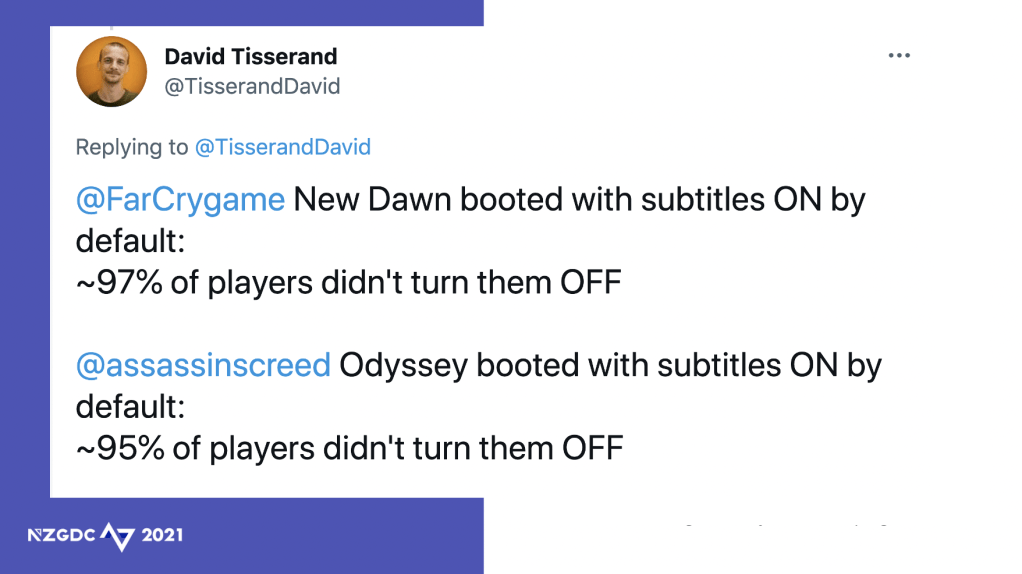Click "default:" under the Far Cry sentence
1022x574 pixels.
[x=131, y=241]
